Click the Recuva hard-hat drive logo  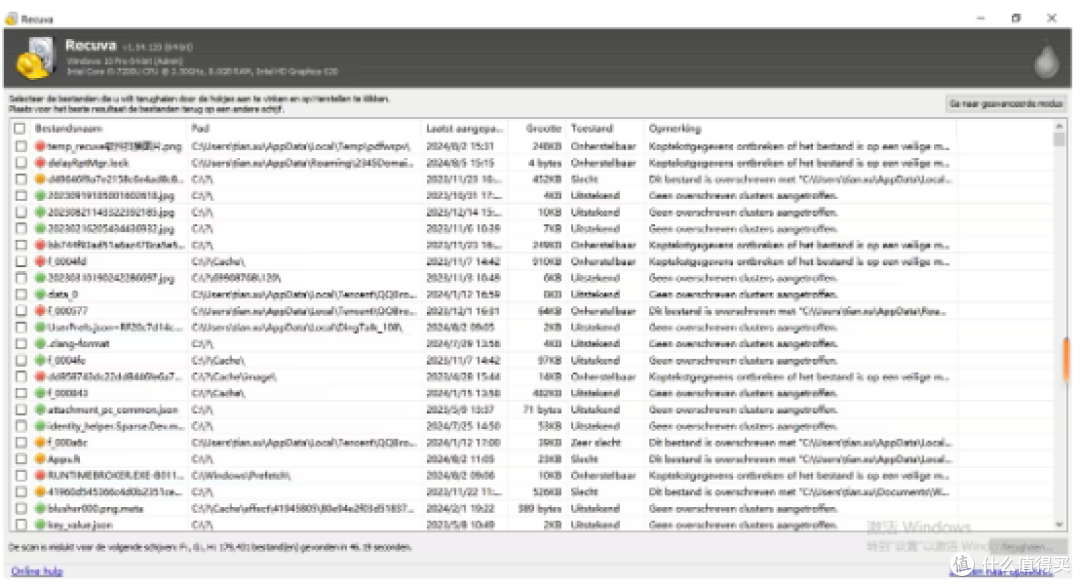[x=35, y=58]
